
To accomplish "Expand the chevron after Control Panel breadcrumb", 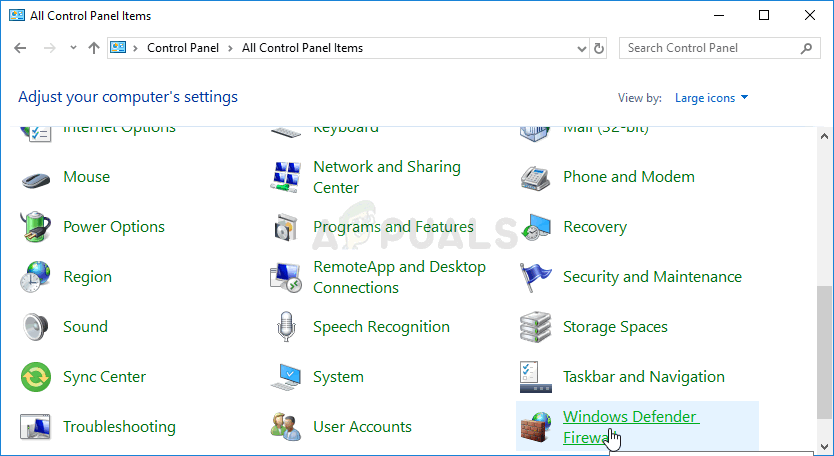I will (230, 48).
